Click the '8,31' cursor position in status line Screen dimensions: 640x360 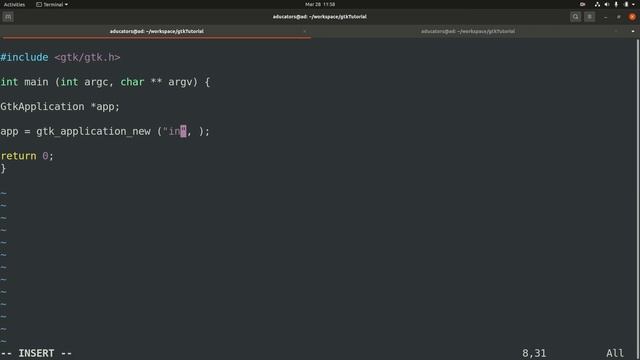pos(534,353)
